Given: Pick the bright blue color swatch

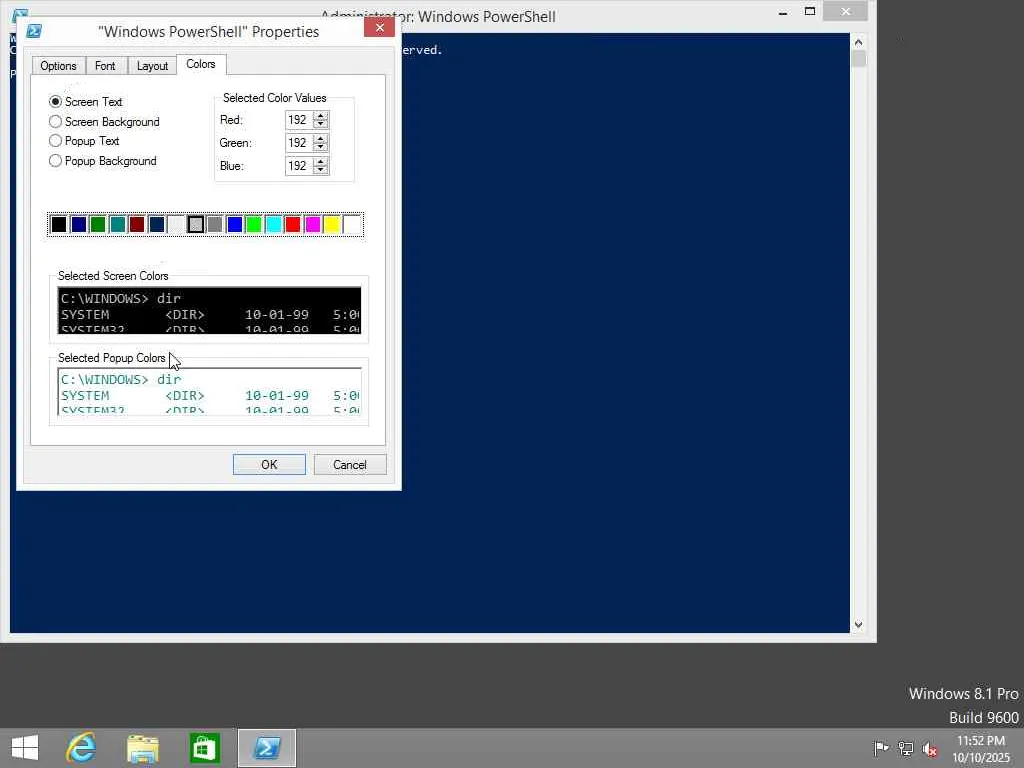Looking at the screenshot, I should (x=234, y=225).
